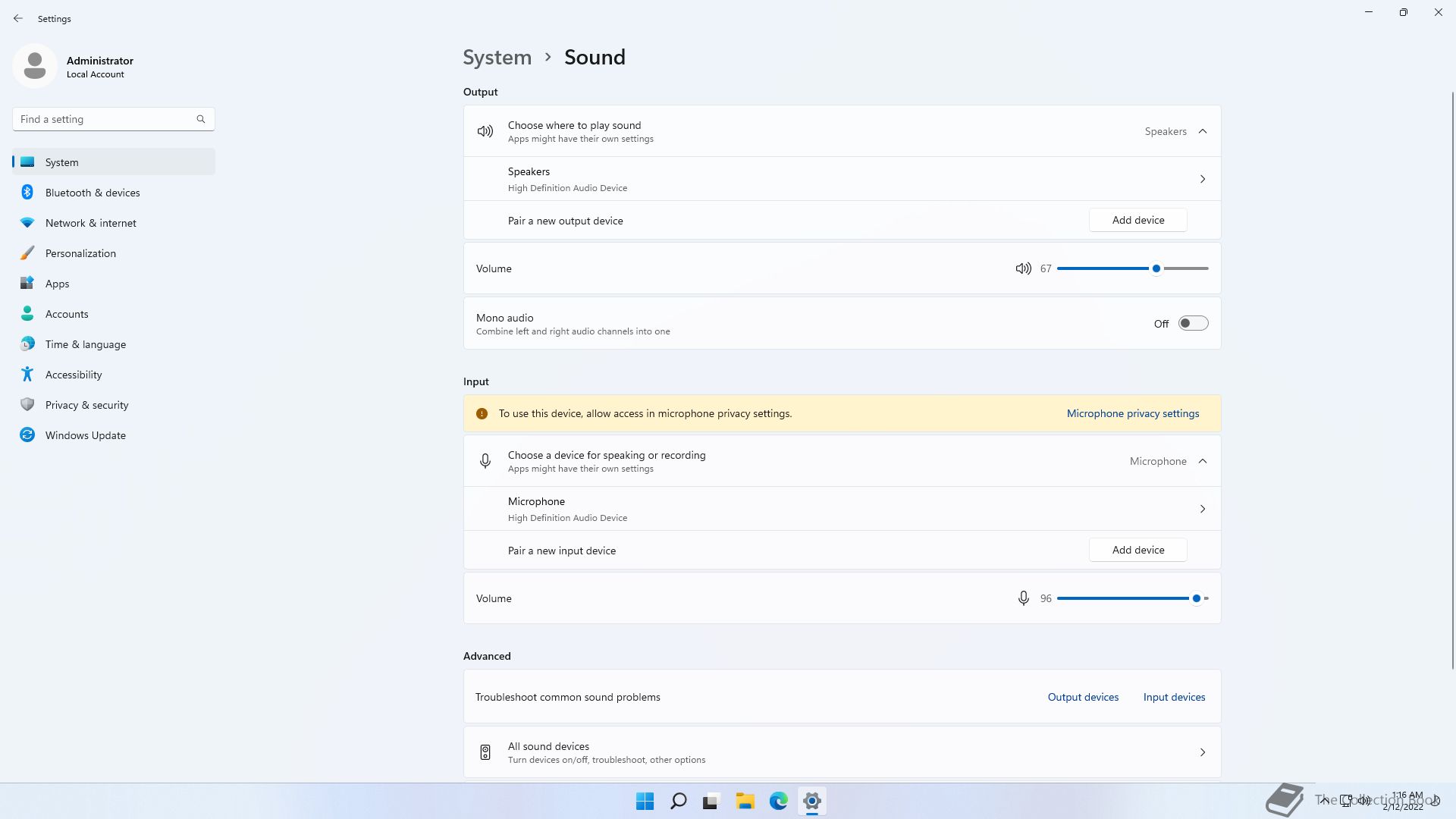Click the Settings gear on the taskbar

point(811,801)
